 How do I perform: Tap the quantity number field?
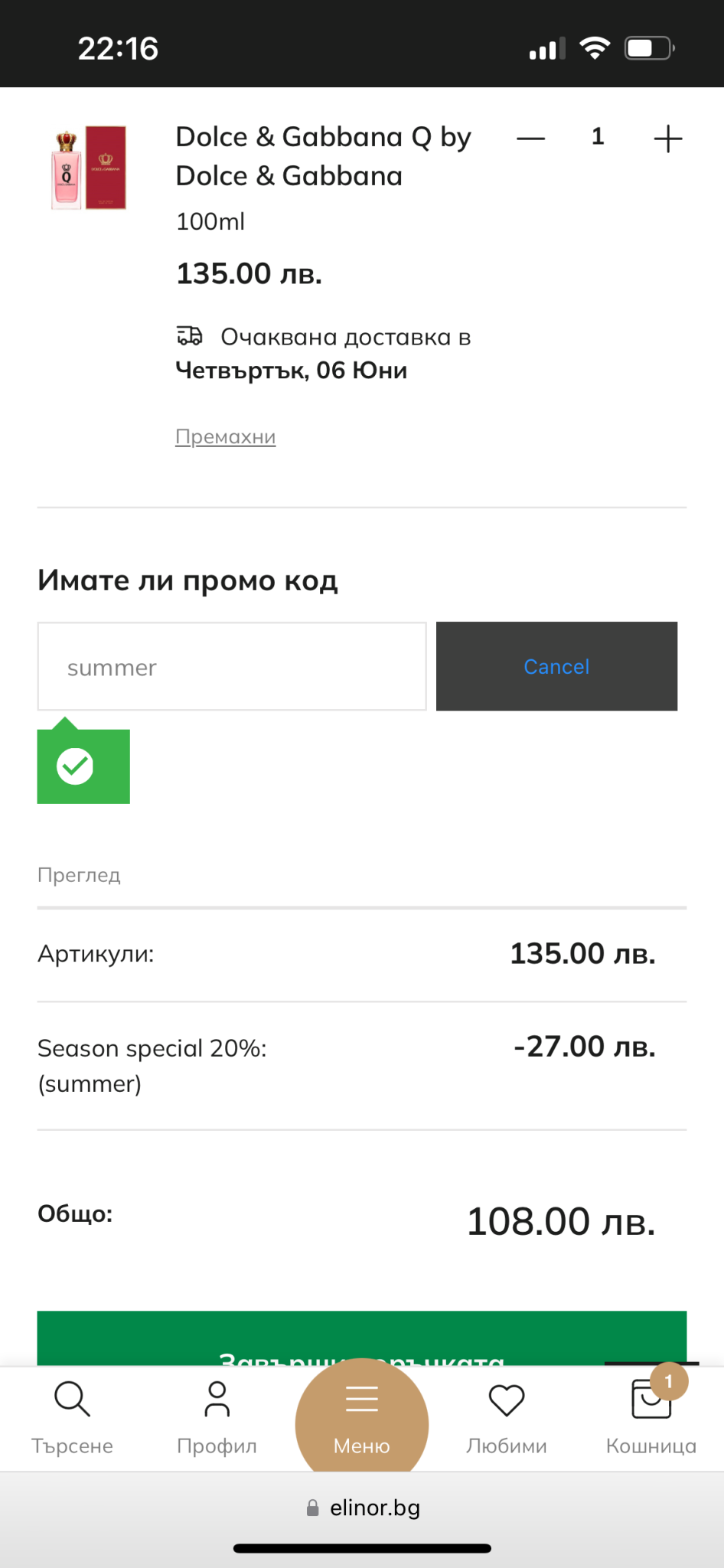click(x=598, y=137)
